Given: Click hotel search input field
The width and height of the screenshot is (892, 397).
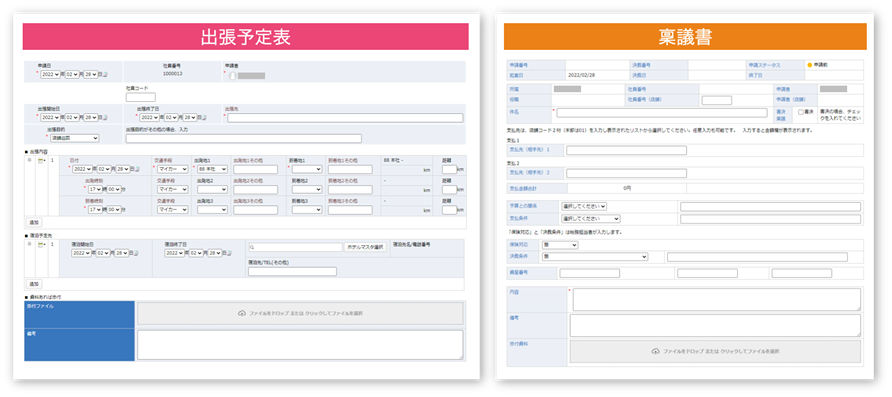Looking at the screenshot, I should 295,247.
